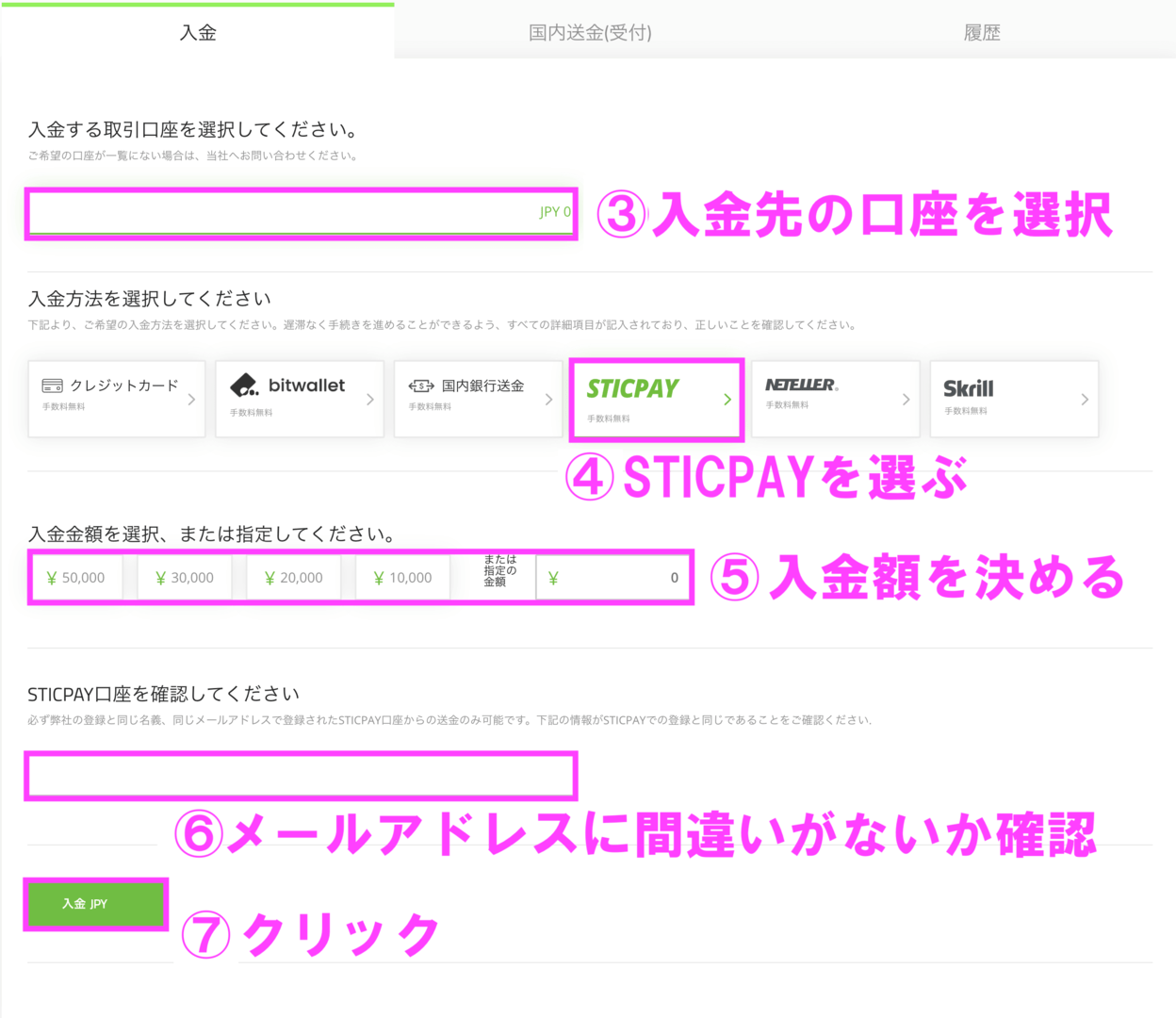This screenshot has height=1018, width=1176.
Task: Expand the 国内銀行送金 chevron arrow
Action: [x=548, y=400]
